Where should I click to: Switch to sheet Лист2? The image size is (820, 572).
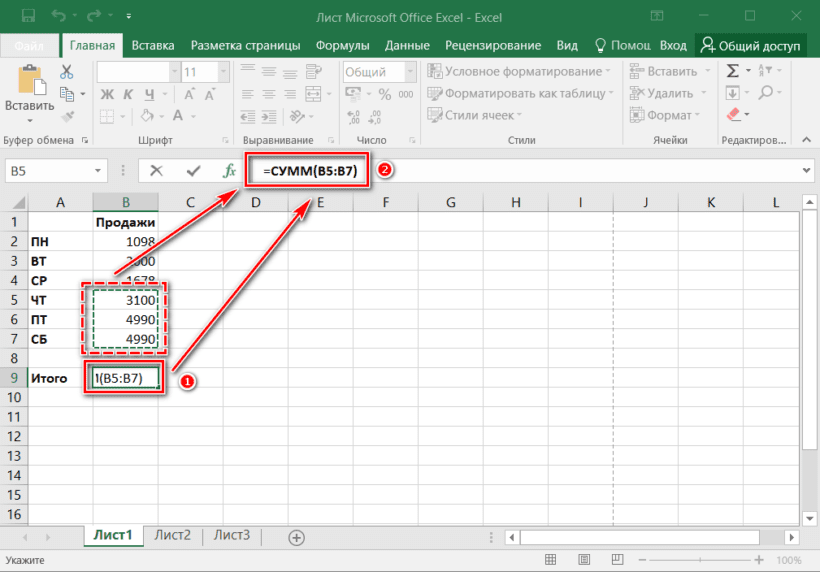[173, 535]
